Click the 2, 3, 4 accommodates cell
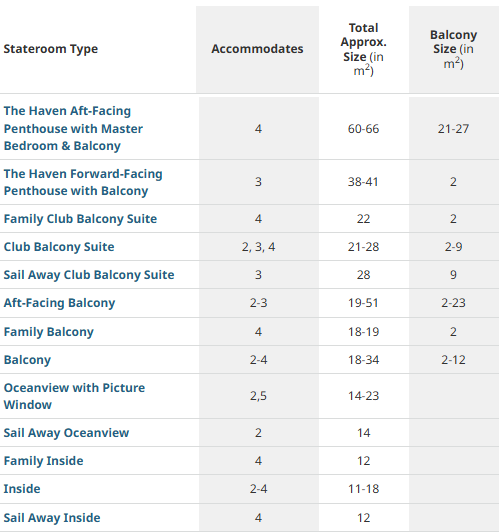The image size is (499, 532). pos(258,247)
